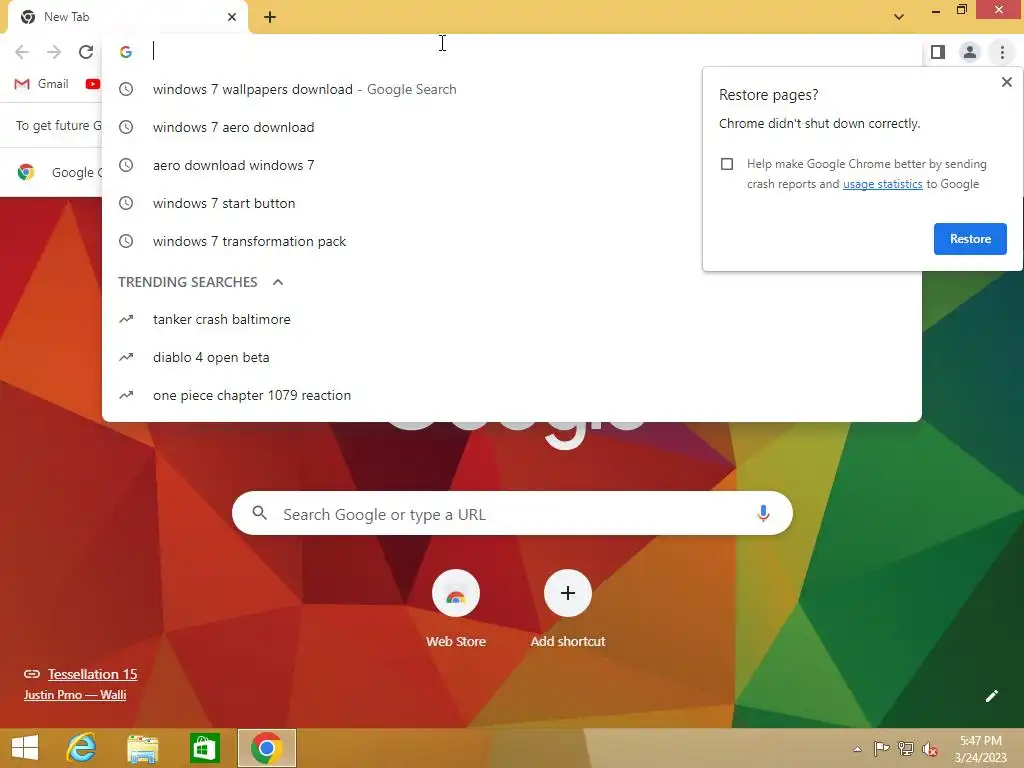Open the tab search dropdown arrow

tap(899, 17)
